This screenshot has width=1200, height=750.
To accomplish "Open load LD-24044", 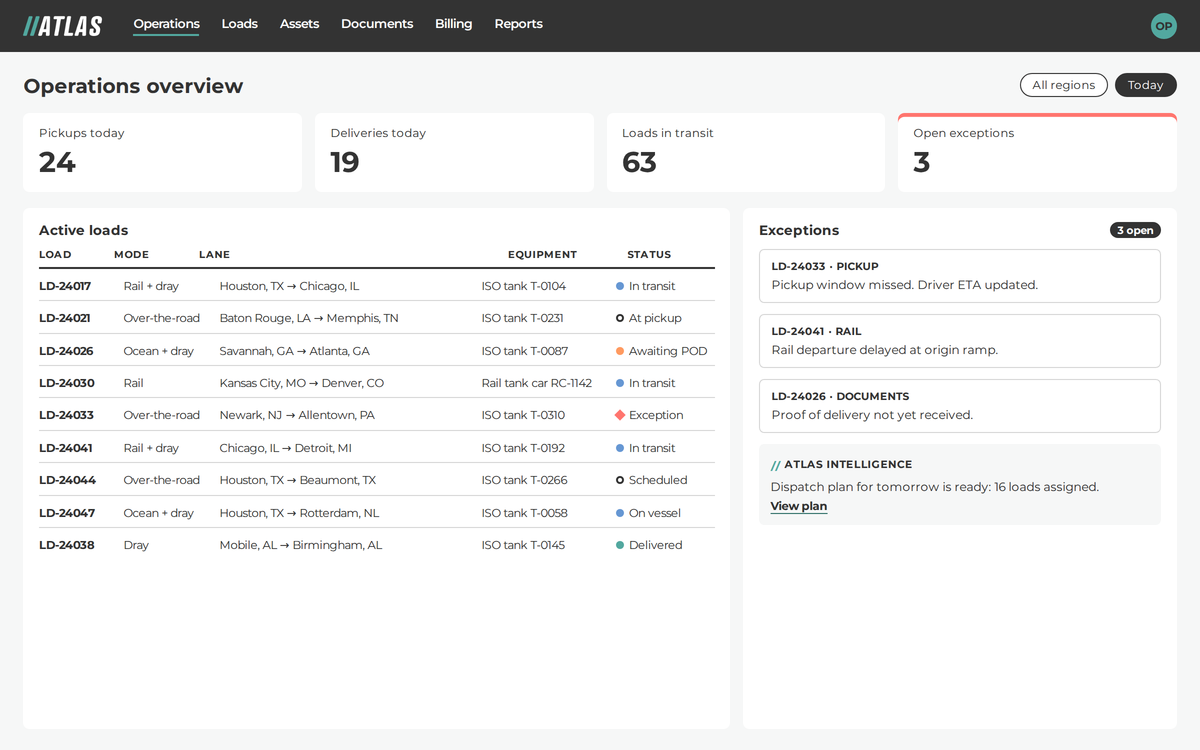I will [x=67, y=480].
